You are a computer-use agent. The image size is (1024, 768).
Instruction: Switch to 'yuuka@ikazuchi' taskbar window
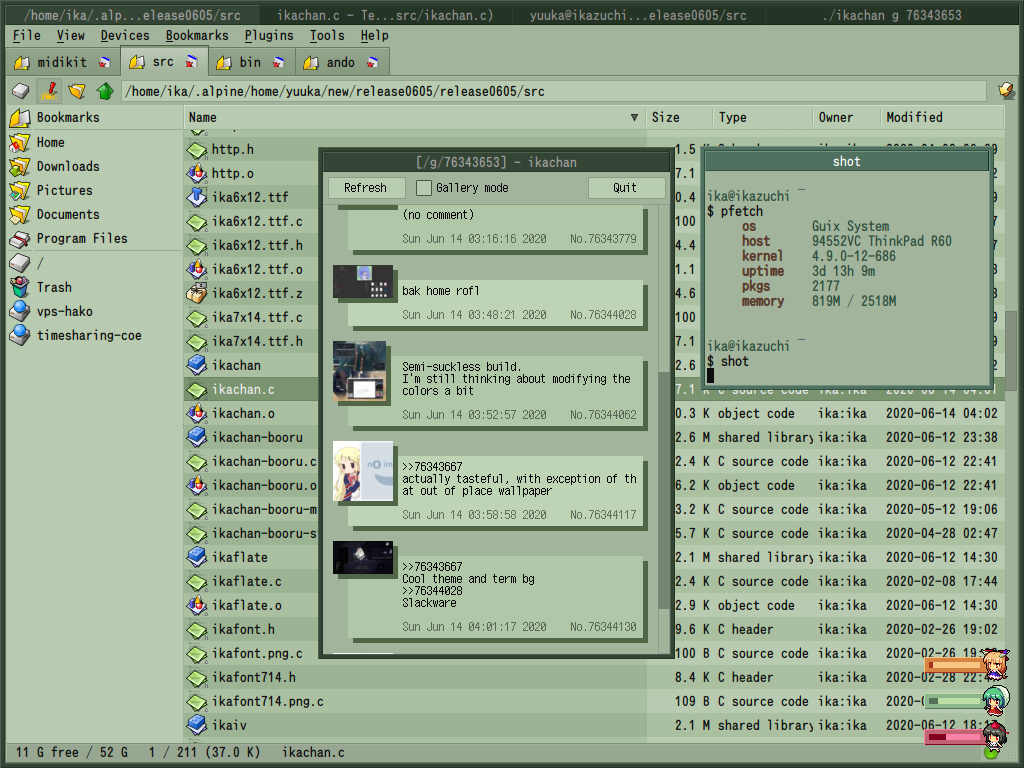pos(637,14)
